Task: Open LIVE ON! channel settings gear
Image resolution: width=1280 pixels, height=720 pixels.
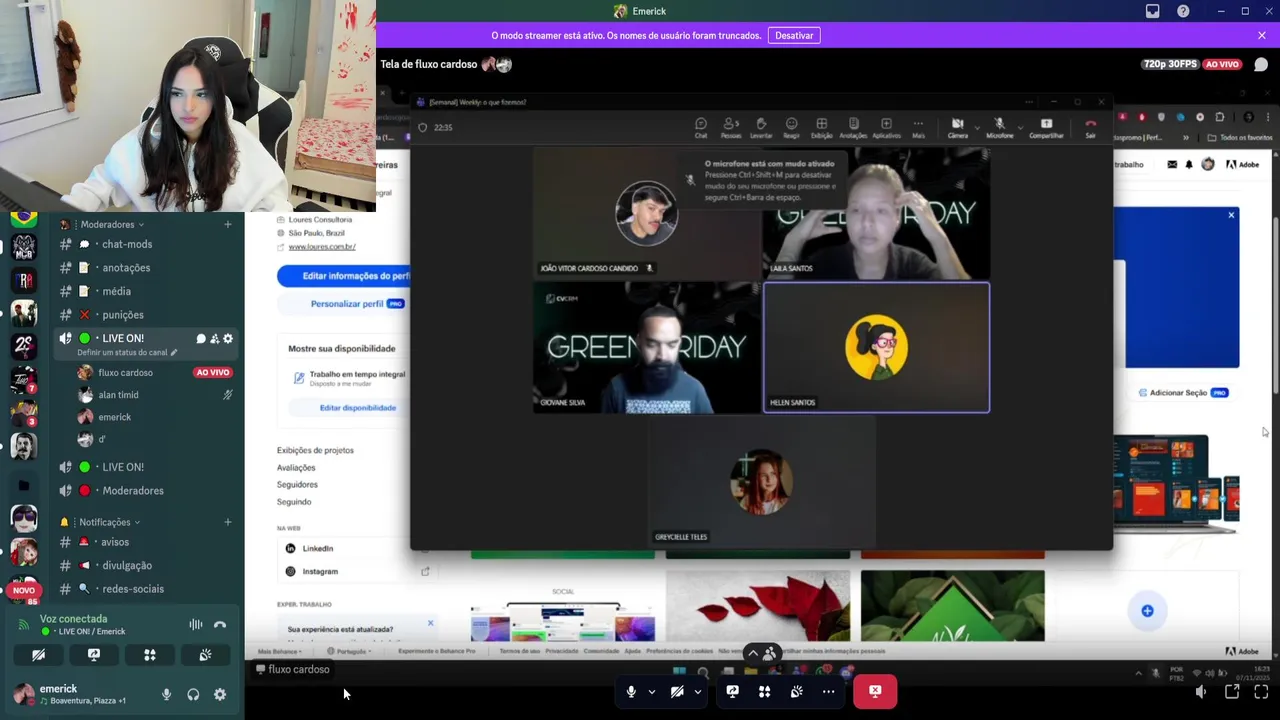Action: [x=228, y=339]
